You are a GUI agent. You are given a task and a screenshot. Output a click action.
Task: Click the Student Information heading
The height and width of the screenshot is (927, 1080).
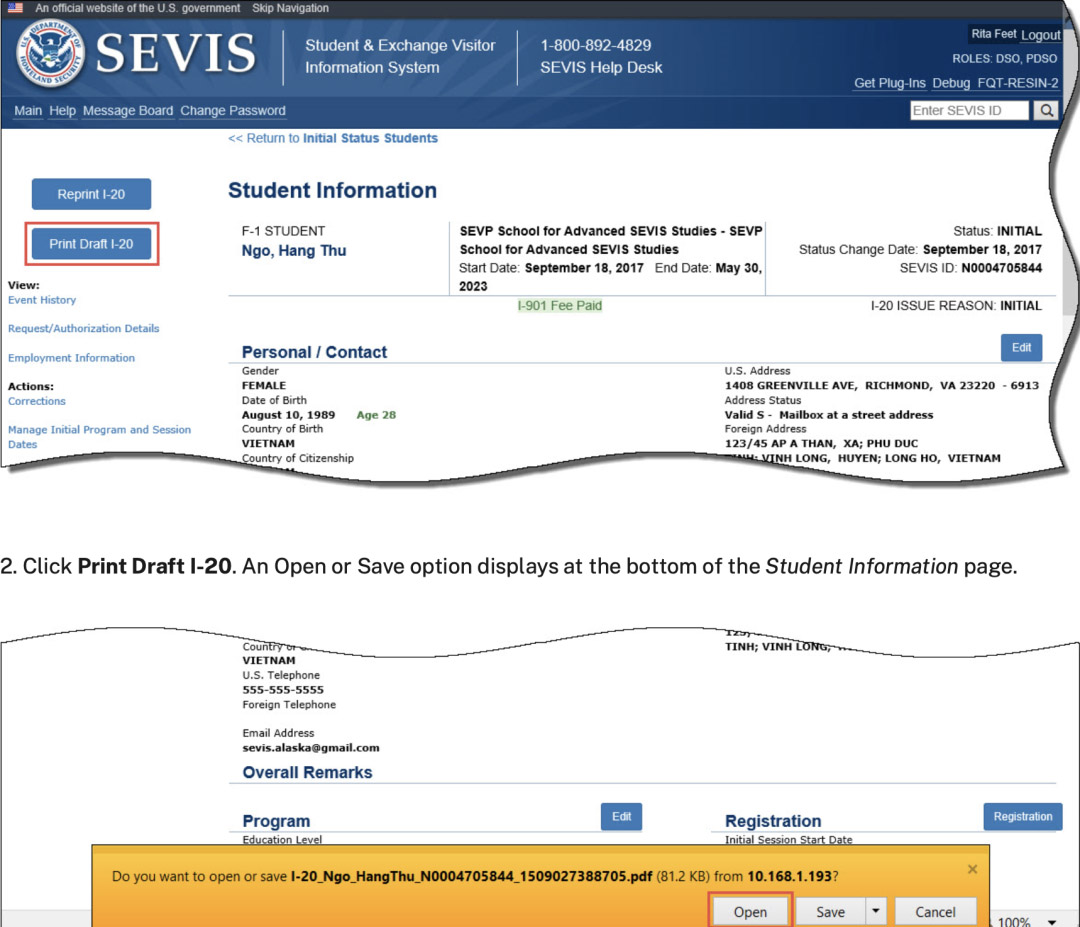[x=332, y=190]
